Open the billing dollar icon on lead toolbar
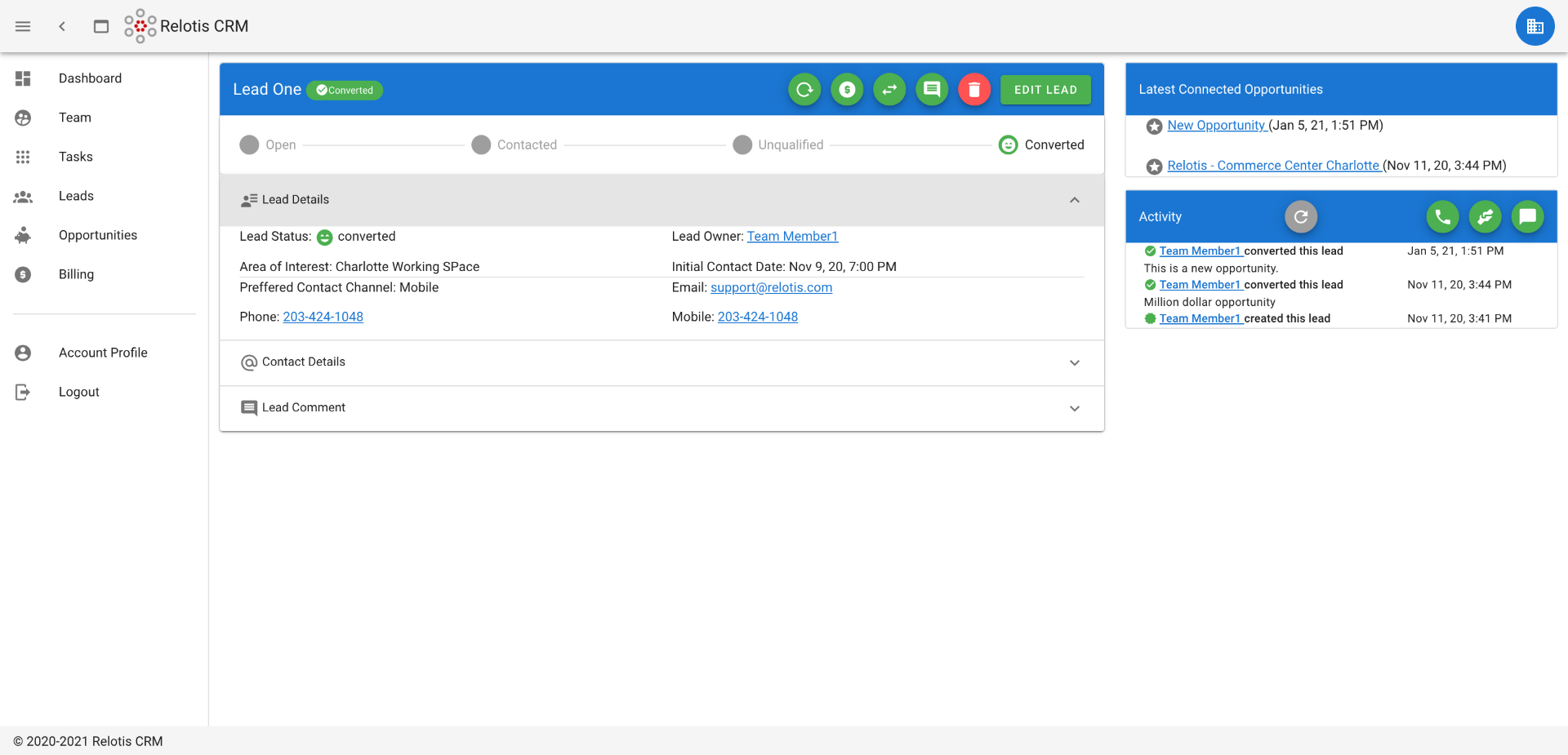Screen dimensions: 1568x755 [846, 89]
